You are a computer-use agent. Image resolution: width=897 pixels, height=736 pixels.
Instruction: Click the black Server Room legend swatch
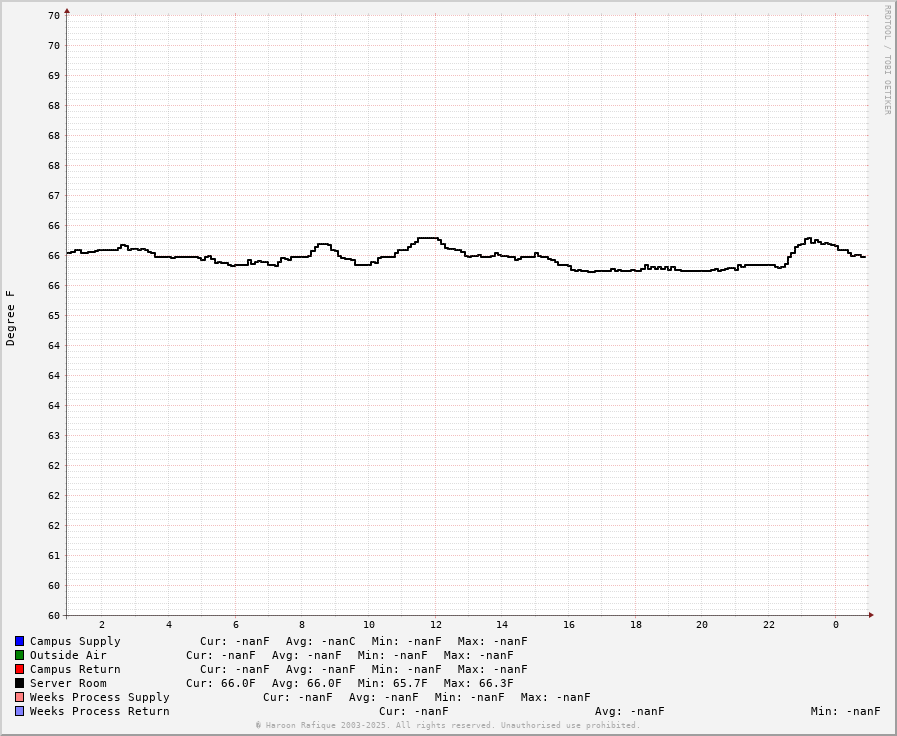click(x=19, y=683)
